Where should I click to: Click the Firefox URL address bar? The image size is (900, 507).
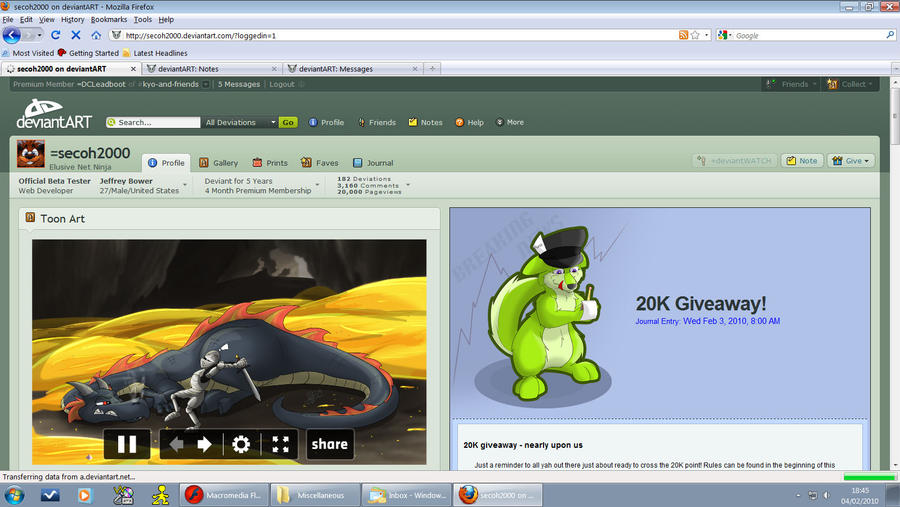click(396, 35)
